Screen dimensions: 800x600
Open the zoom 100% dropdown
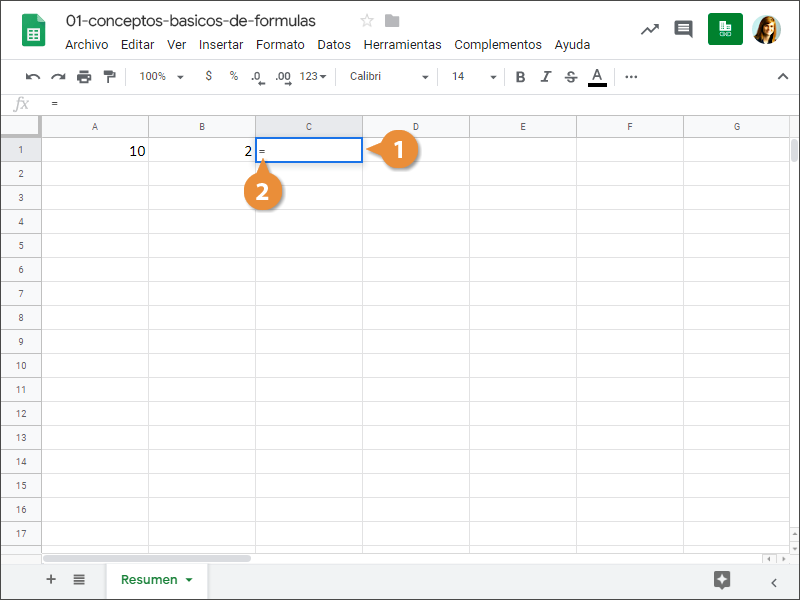[x=161, y=77]
